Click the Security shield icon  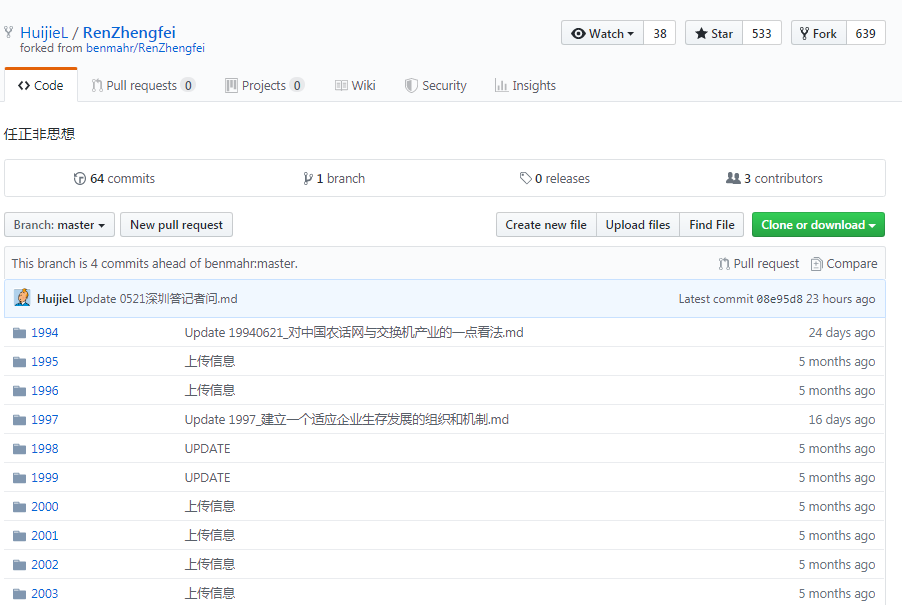(411, 86)
